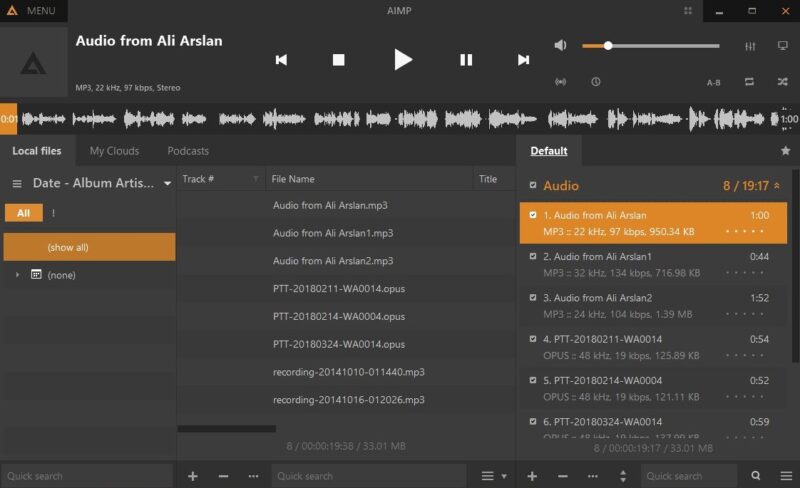Rate track 2 Audio from Ali Arslan1
Viewport: 800px width, 488px height.
pyautogui.click(x=744, y=273)
